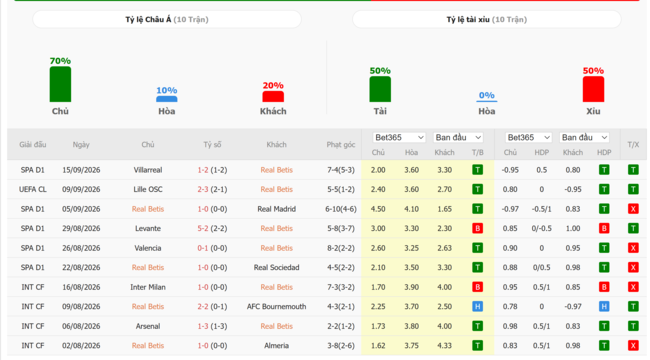Click the corner stat 6-10(4-6)
Viewport: 650px width, 360px height.
(341, 209)
